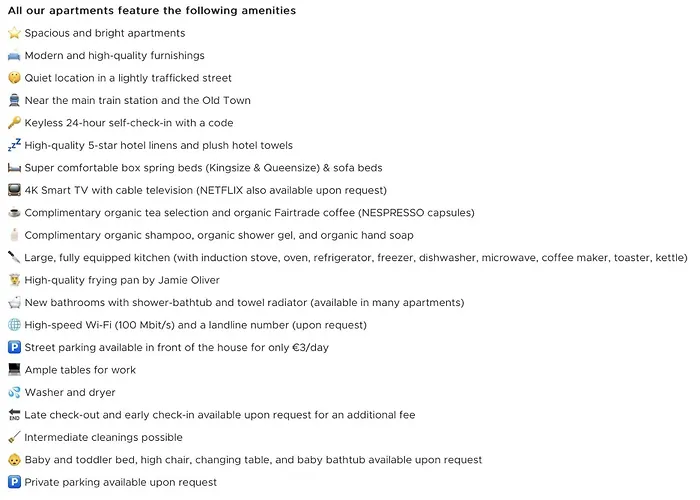The height and width of the screenshot is (500, 700).
Task: Click the 'Late check-out and early check-in' line
Action: [219, 415]
